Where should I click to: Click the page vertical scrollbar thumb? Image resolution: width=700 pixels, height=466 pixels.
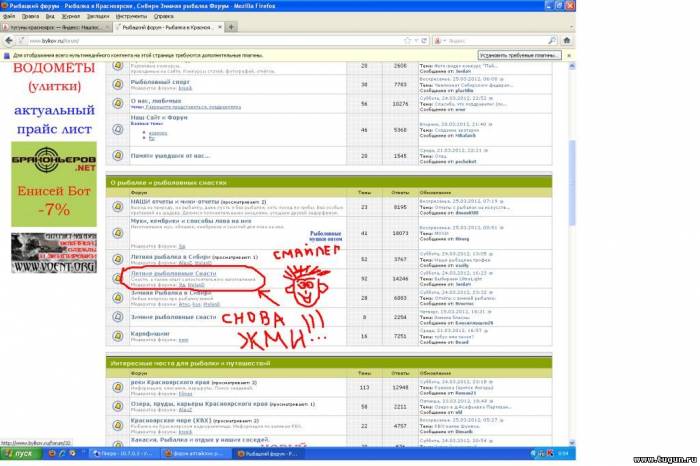pos(571,183)
